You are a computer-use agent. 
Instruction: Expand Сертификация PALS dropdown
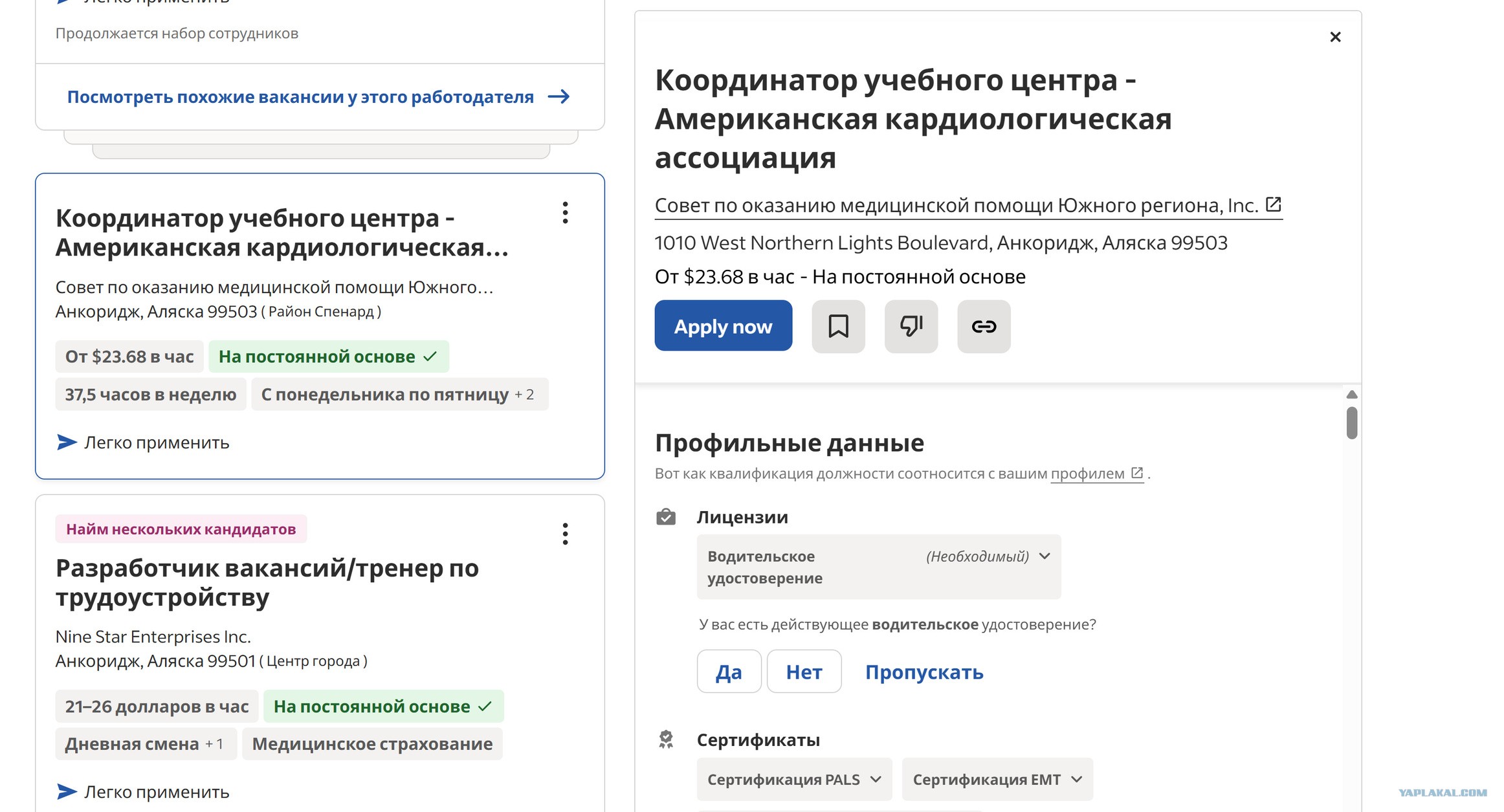coord(794,779)
